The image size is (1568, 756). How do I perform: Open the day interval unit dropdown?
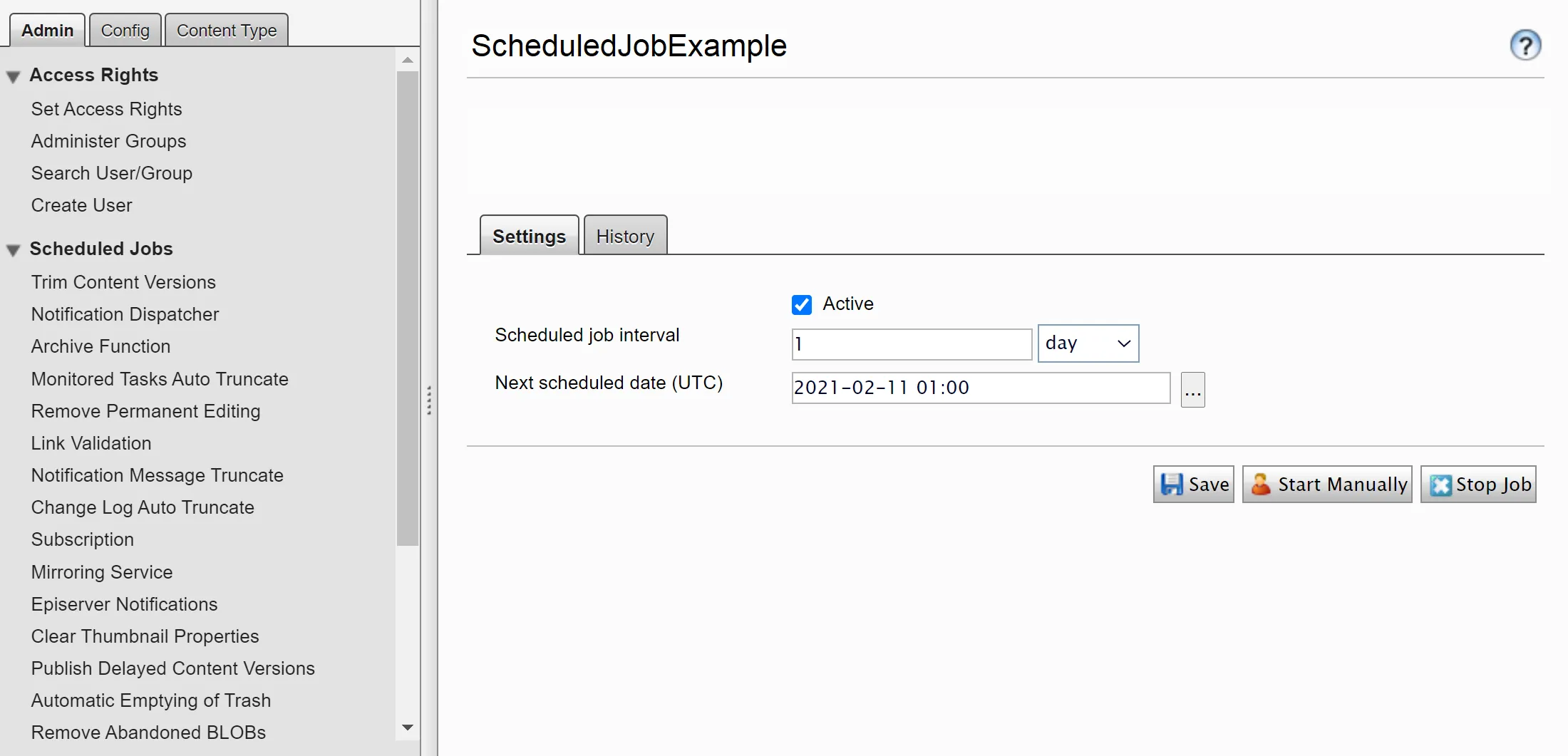coord(1088,343)
